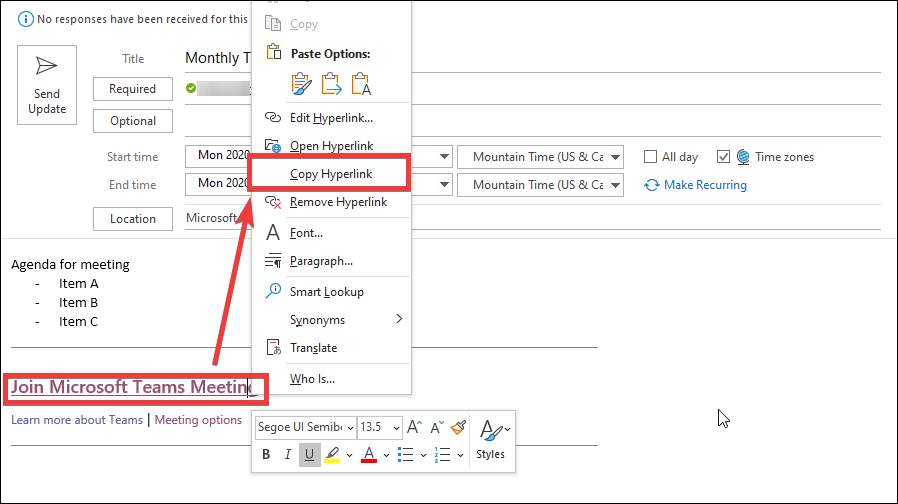
Task: Click the Time zones globe icon
Action: (743, 157)
